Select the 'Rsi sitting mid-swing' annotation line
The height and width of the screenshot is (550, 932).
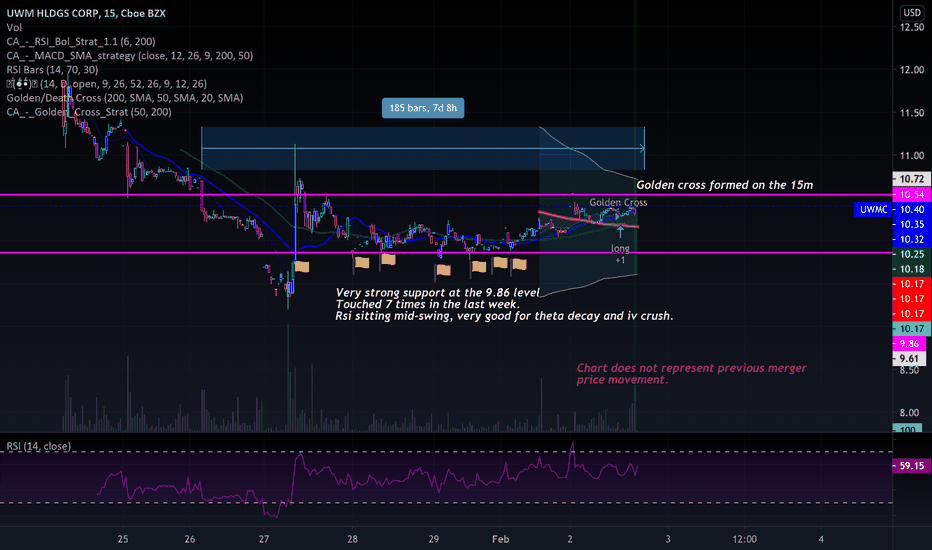point(504,316)
